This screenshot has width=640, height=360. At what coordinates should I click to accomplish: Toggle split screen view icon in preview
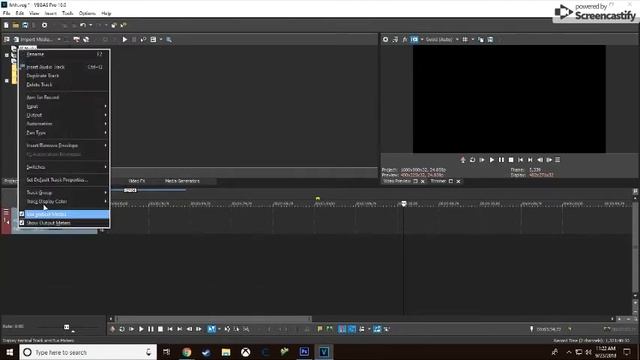point(414,40)
